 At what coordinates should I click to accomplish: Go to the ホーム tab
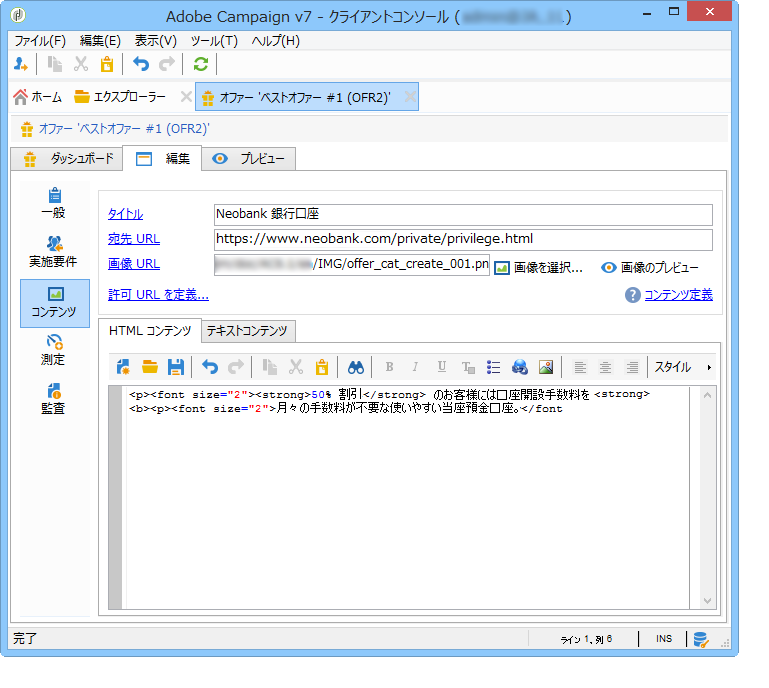coord(38,97)
